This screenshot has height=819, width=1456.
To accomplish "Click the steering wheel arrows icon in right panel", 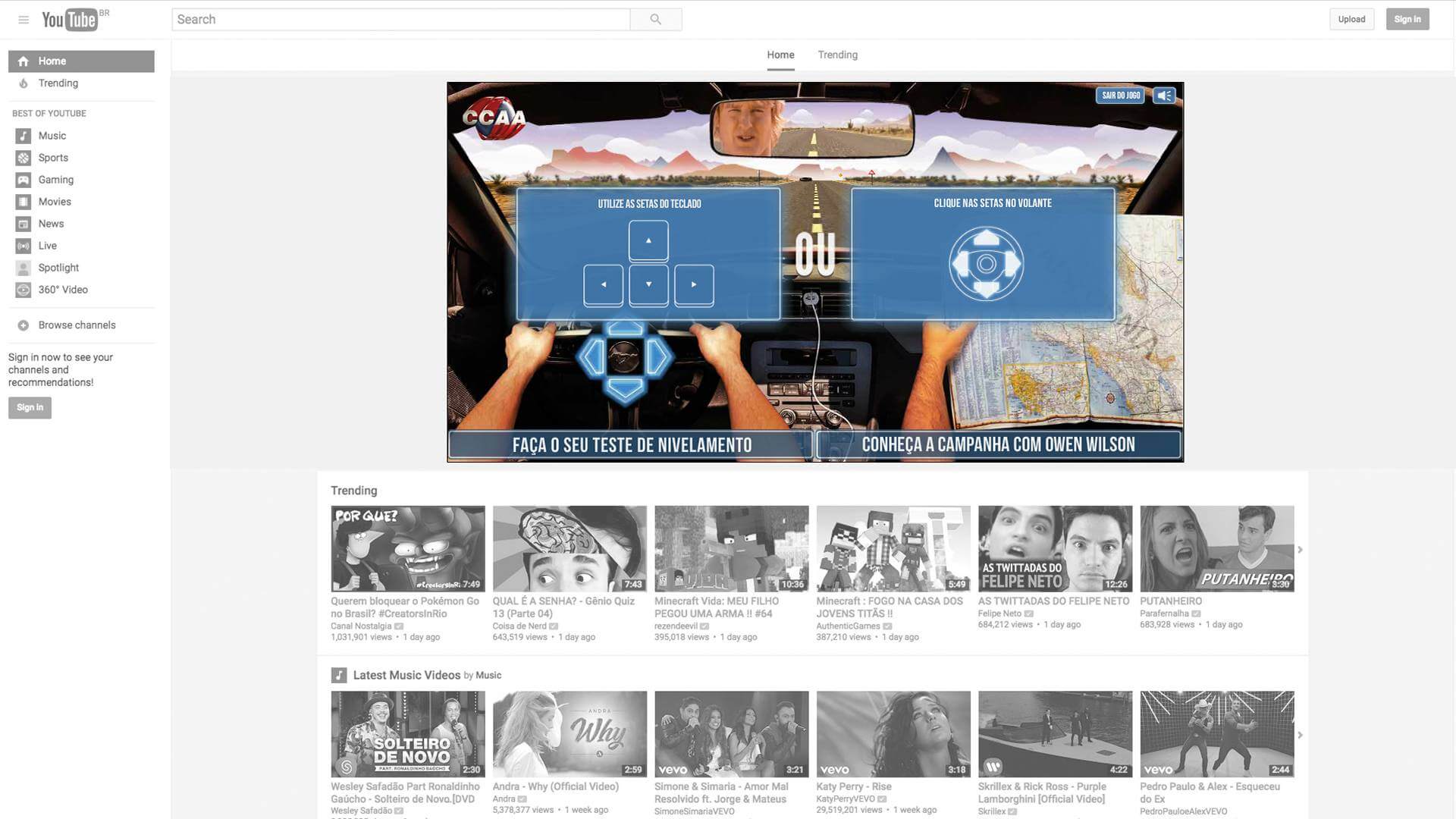I will tap(987, 264).
